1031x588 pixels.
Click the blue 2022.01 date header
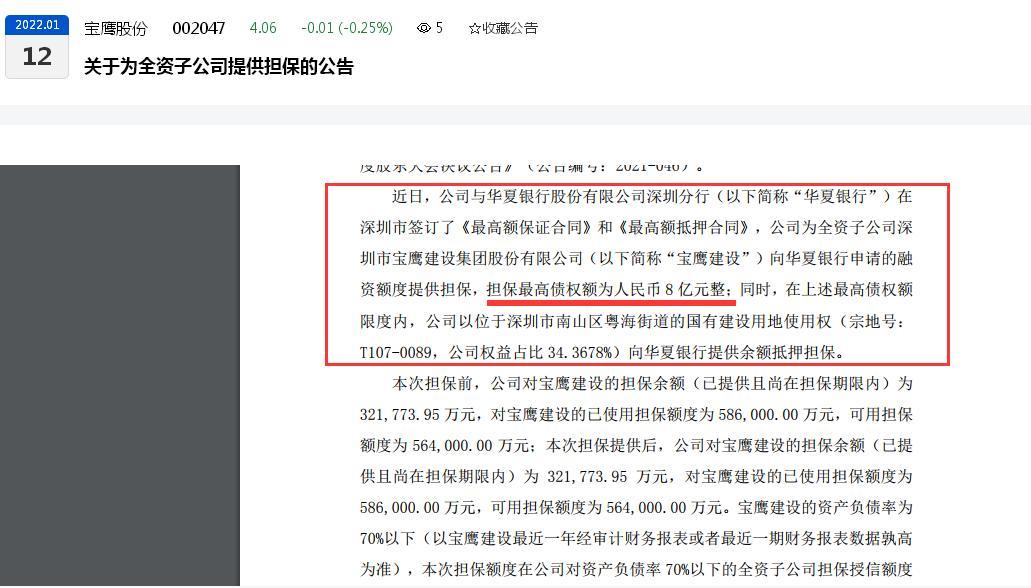pyautogui.click(x=37, y=25)
